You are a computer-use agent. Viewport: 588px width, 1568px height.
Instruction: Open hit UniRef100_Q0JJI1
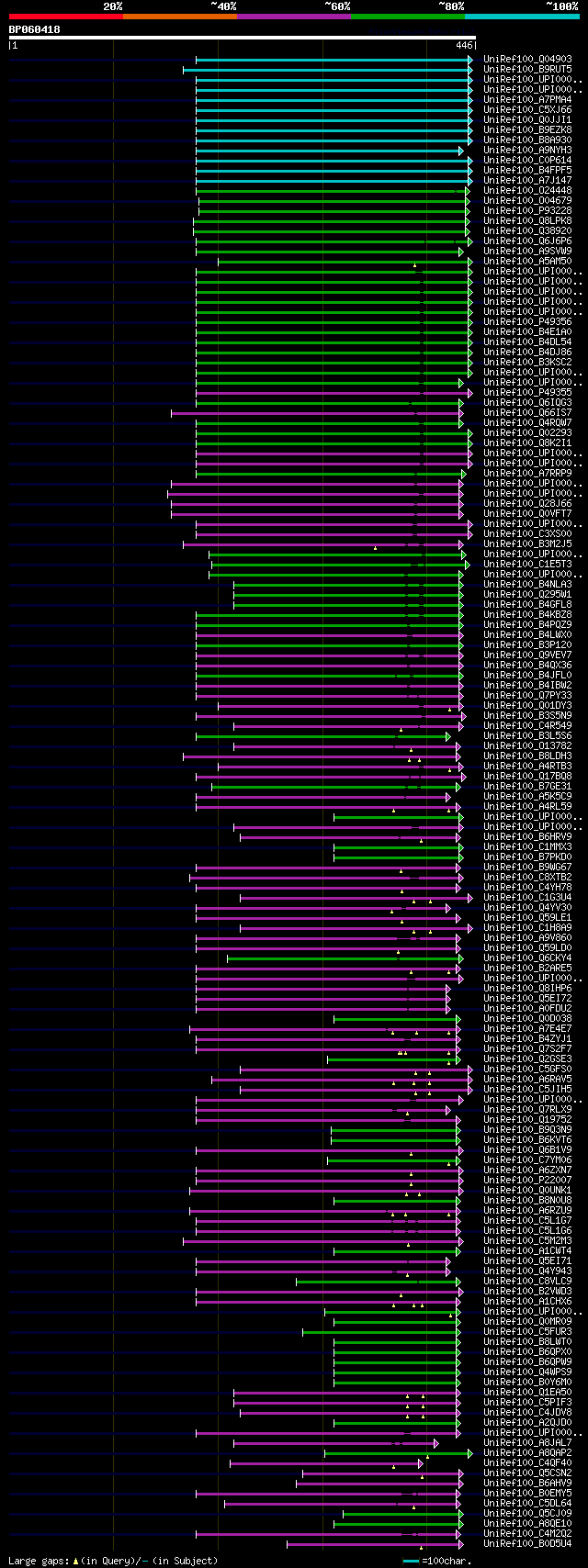pos(527,120)
